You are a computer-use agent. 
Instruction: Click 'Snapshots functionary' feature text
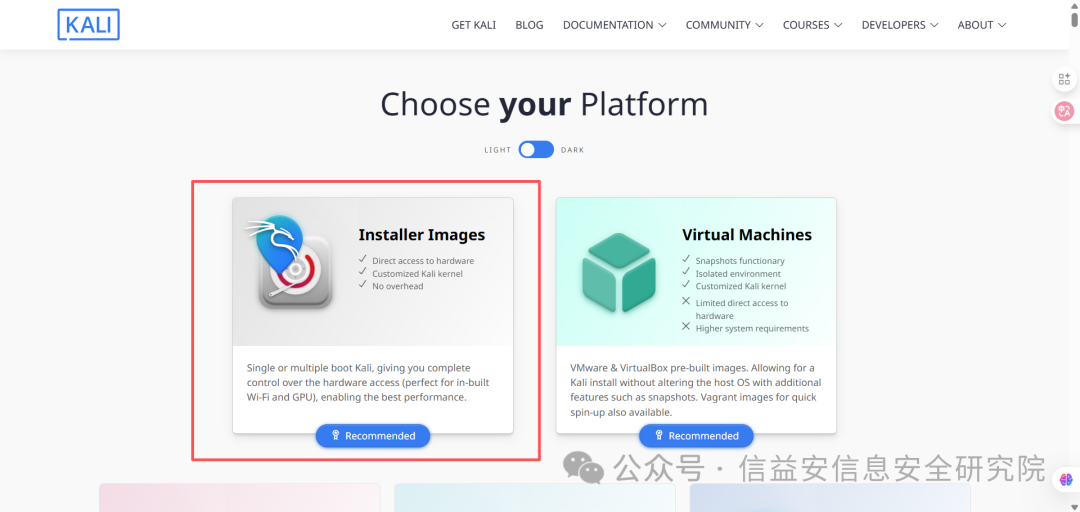740,261
